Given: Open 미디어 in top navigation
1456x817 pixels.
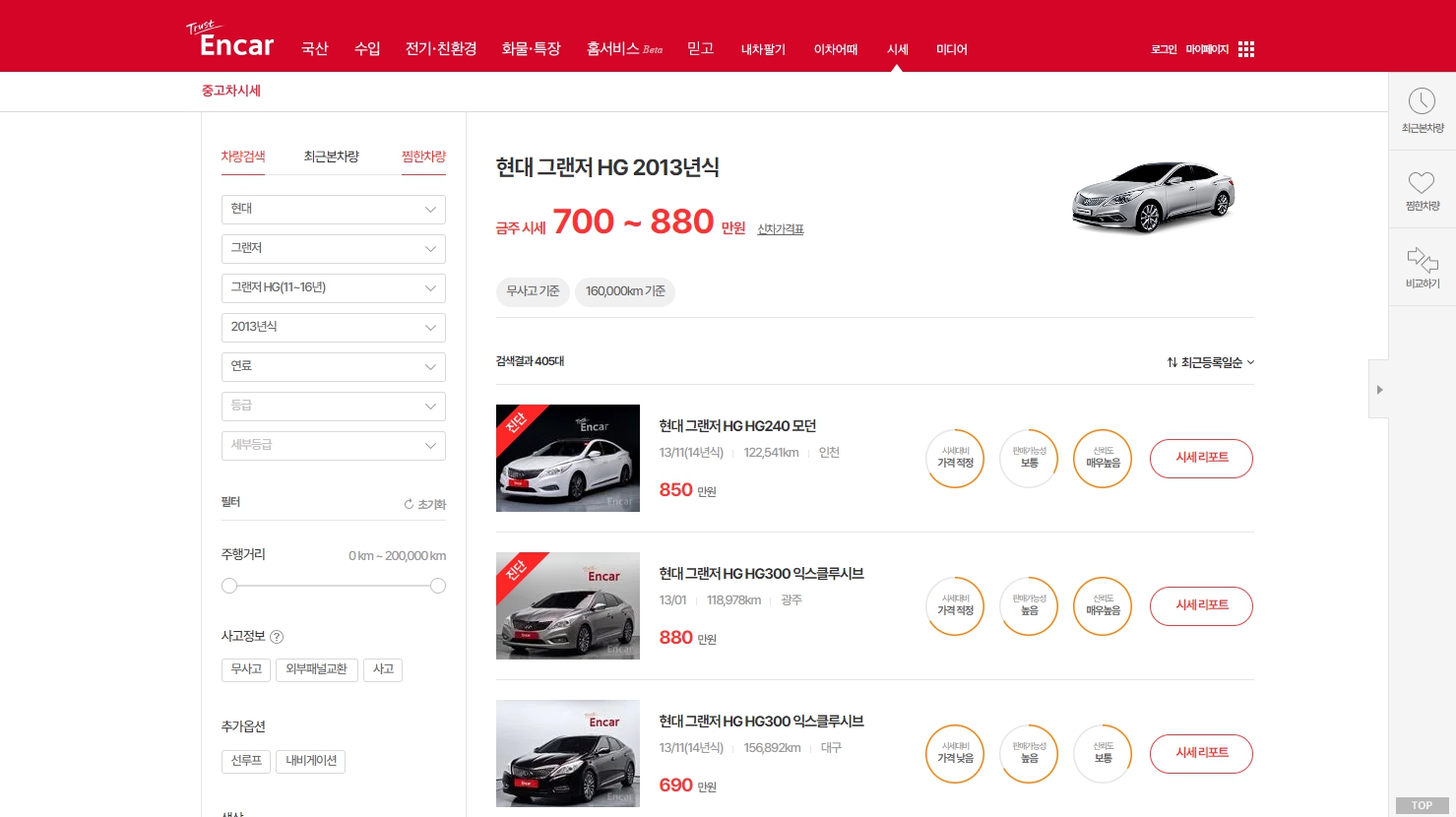Looking at the screenshot, I should [952, 49].
